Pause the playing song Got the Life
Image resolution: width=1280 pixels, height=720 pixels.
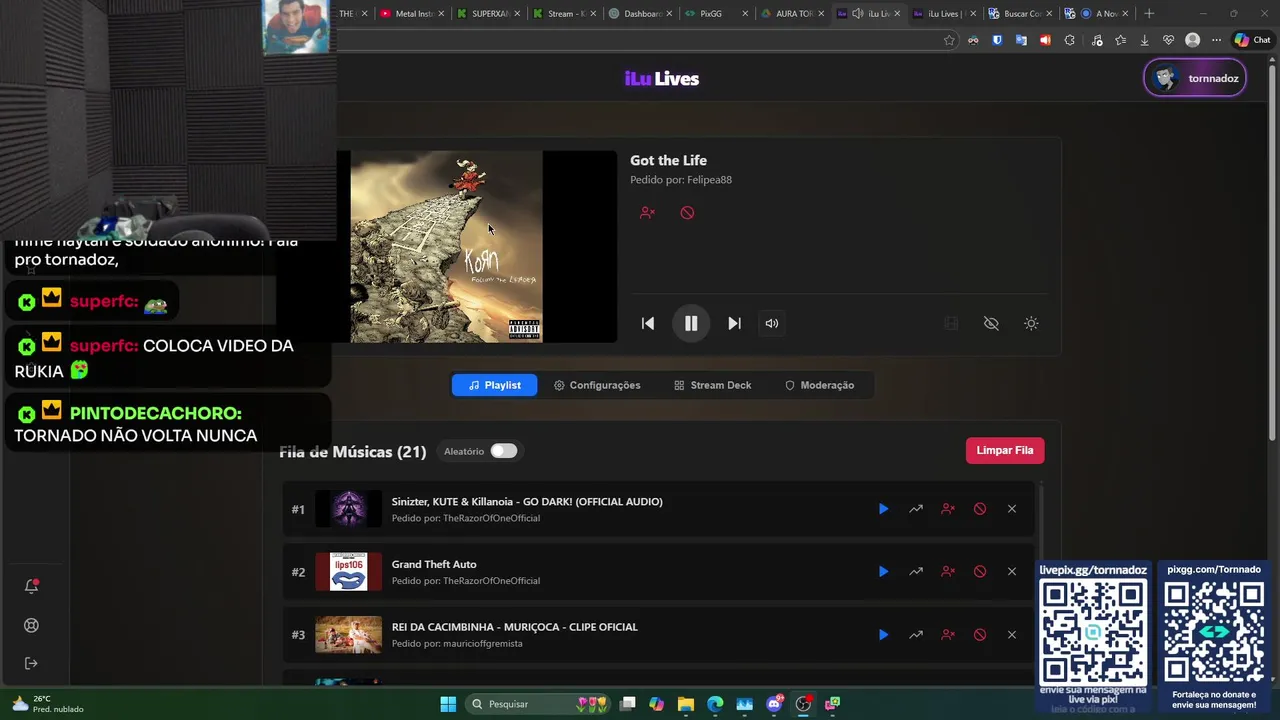(691, 323)
